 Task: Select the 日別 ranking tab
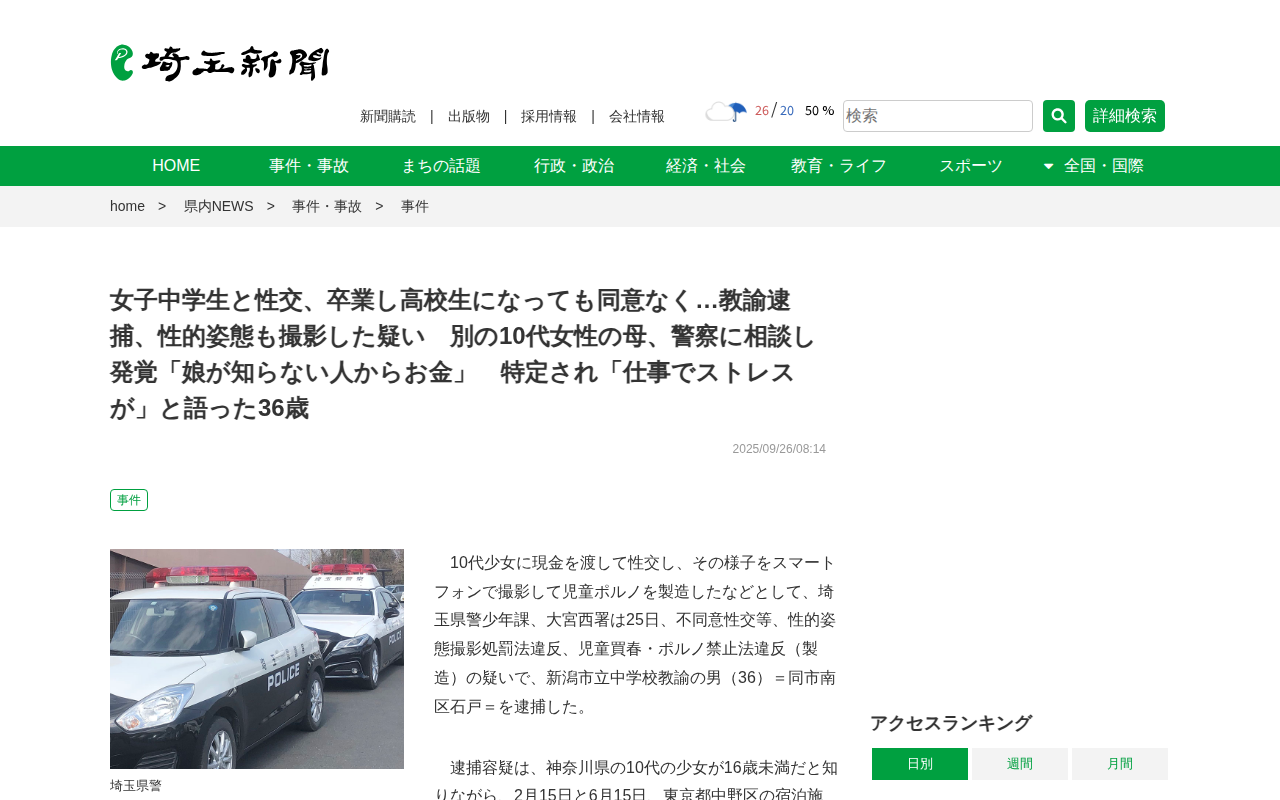coord(920,764)
